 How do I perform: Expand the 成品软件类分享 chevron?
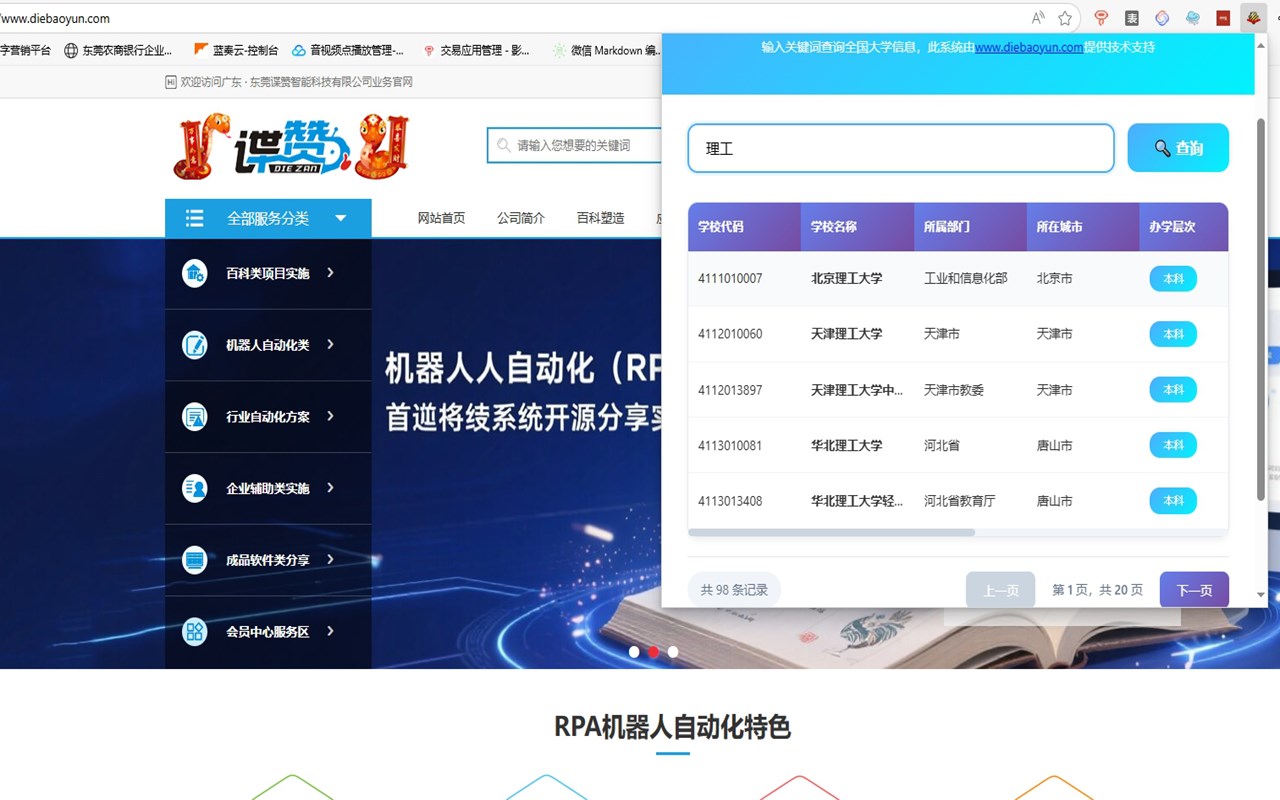[x=331, y=560]
